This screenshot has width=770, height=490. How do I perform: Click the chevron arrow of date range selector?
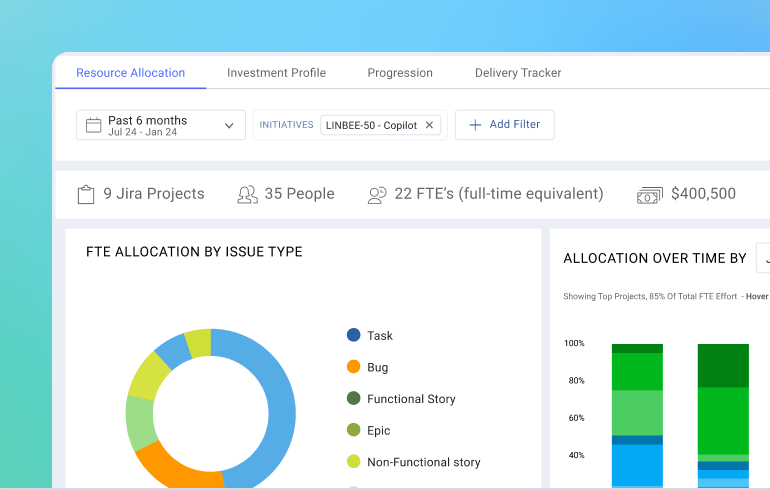pos(229,126)
